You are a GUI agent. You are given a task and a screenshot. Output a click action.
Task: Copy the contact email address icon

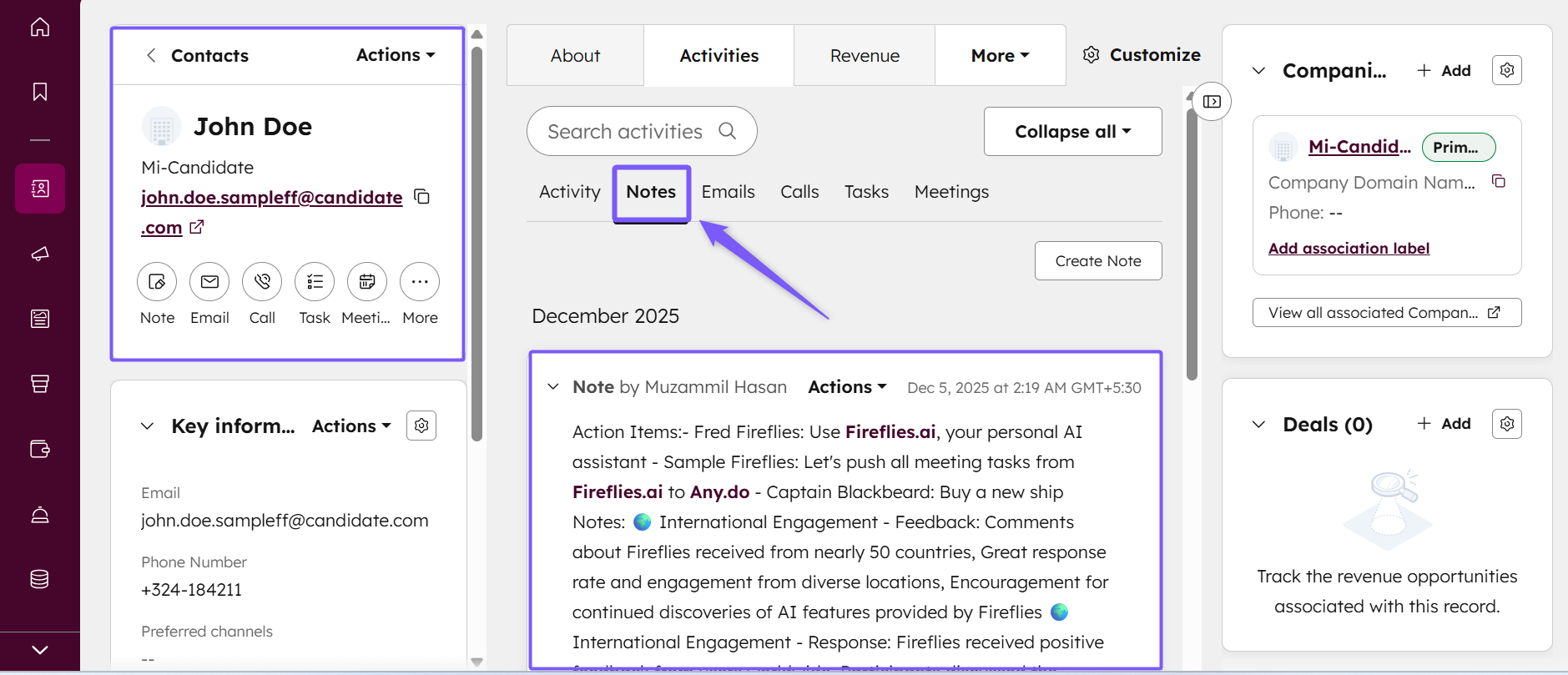click(422, 197)
